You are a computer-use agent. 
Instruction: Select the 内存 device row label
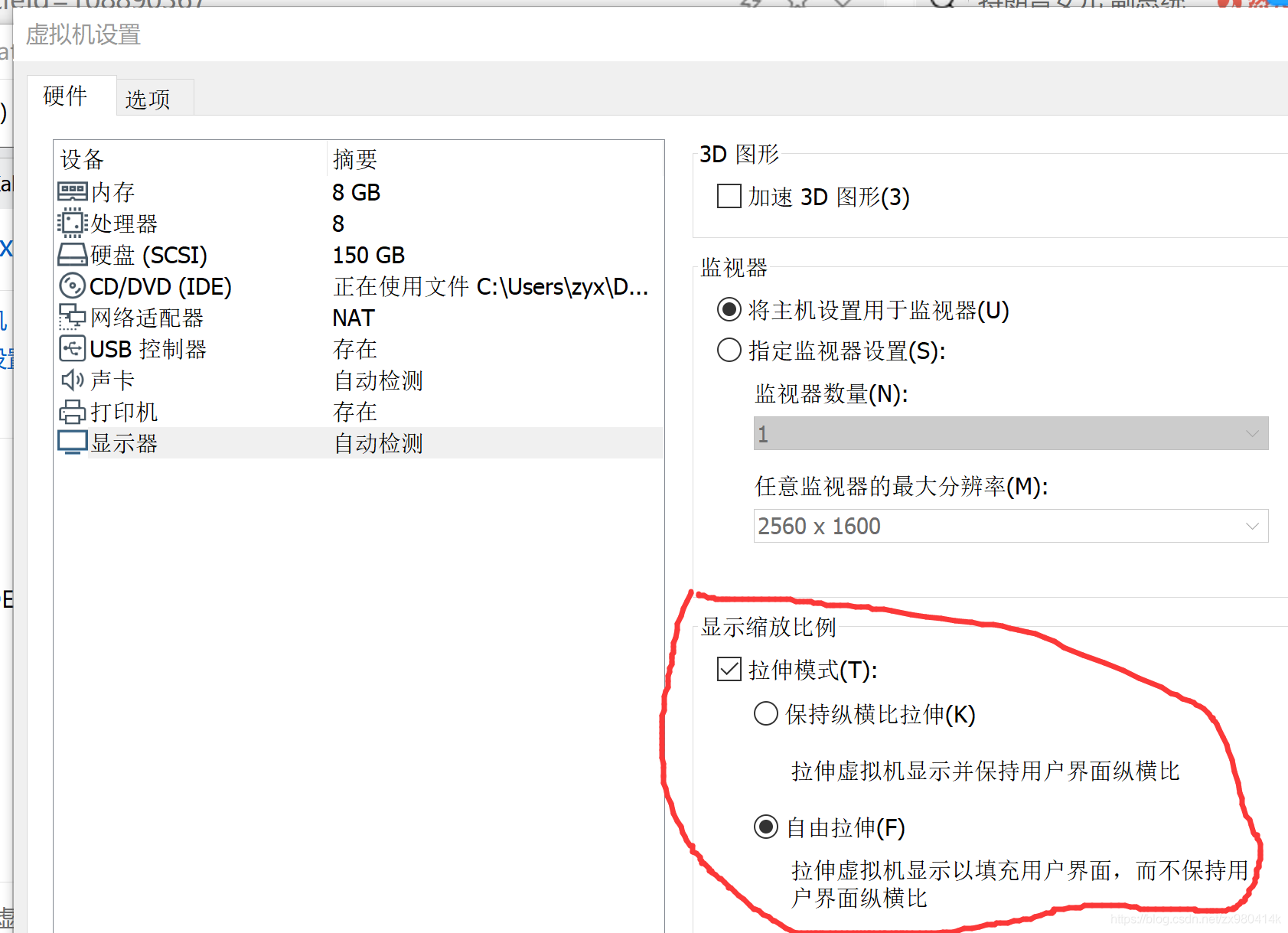point(112,192)
